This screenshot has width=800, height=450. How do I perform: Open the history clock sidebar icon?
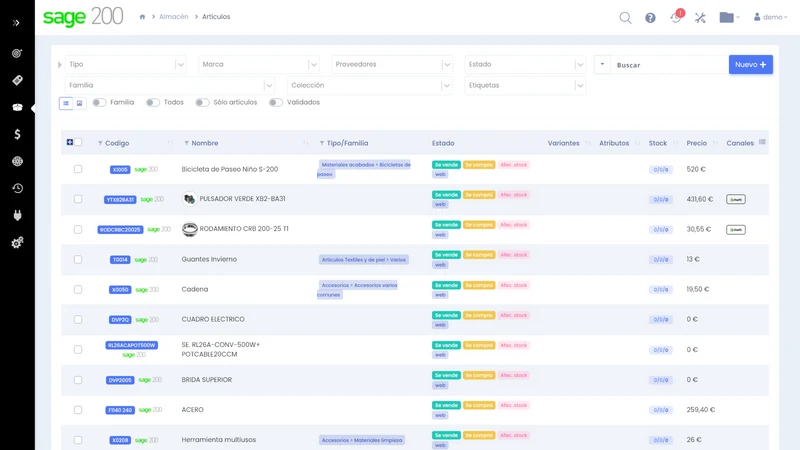(x=17, y=188)
